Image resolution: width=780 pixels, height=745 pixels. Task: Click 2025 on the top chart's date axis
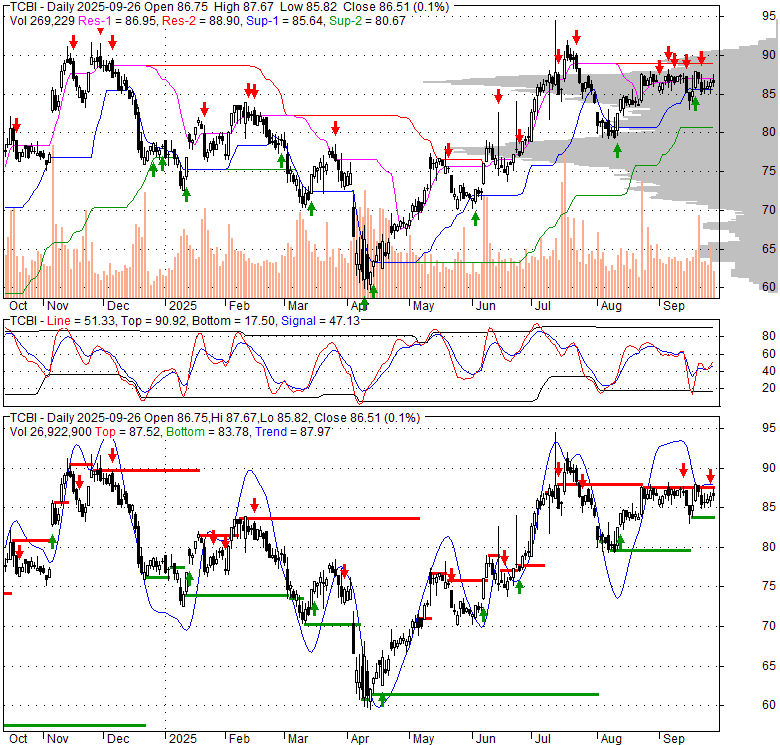coord(183,306)
